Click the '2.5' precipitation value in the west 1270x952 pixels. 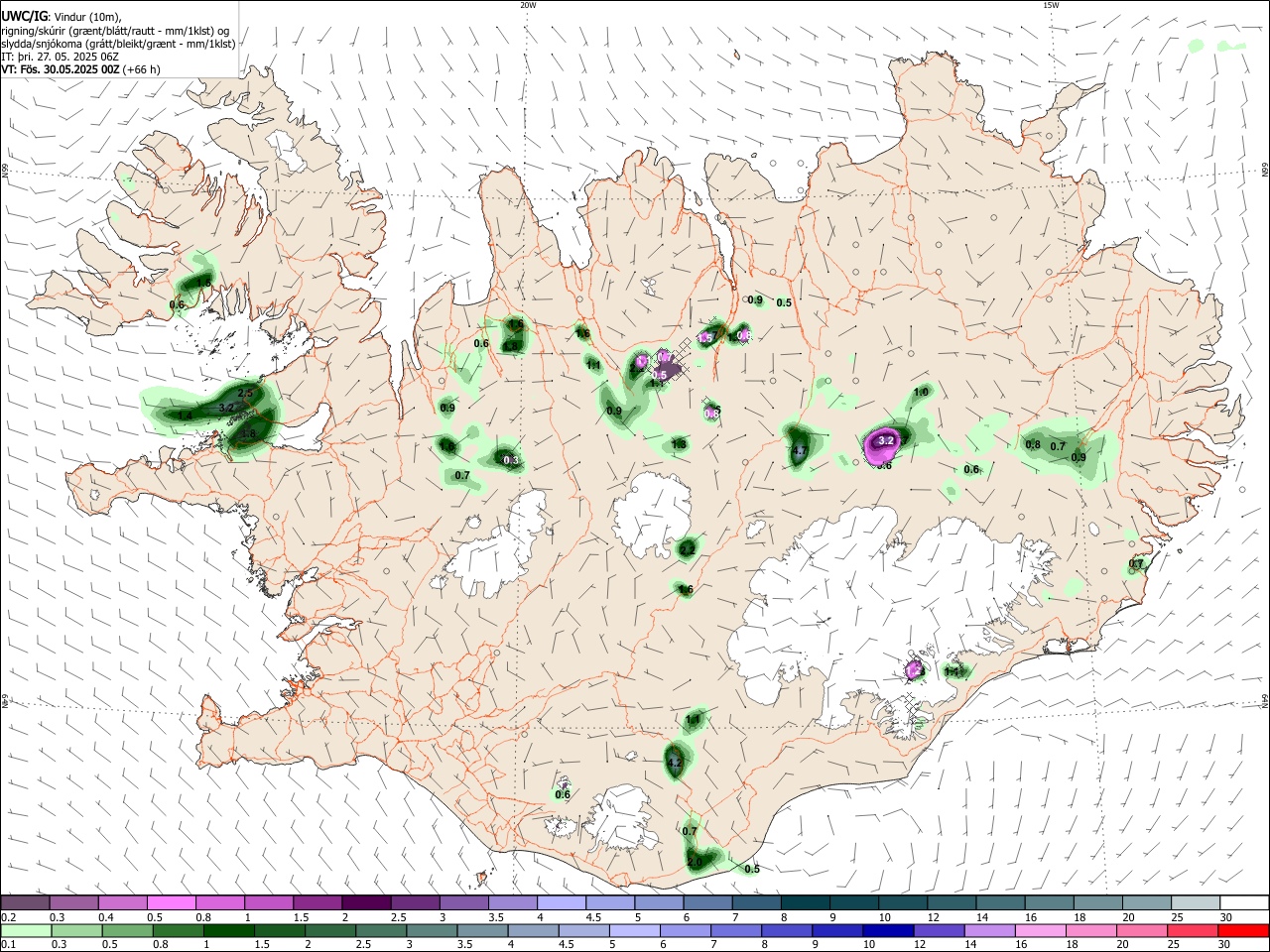(246, 394)
